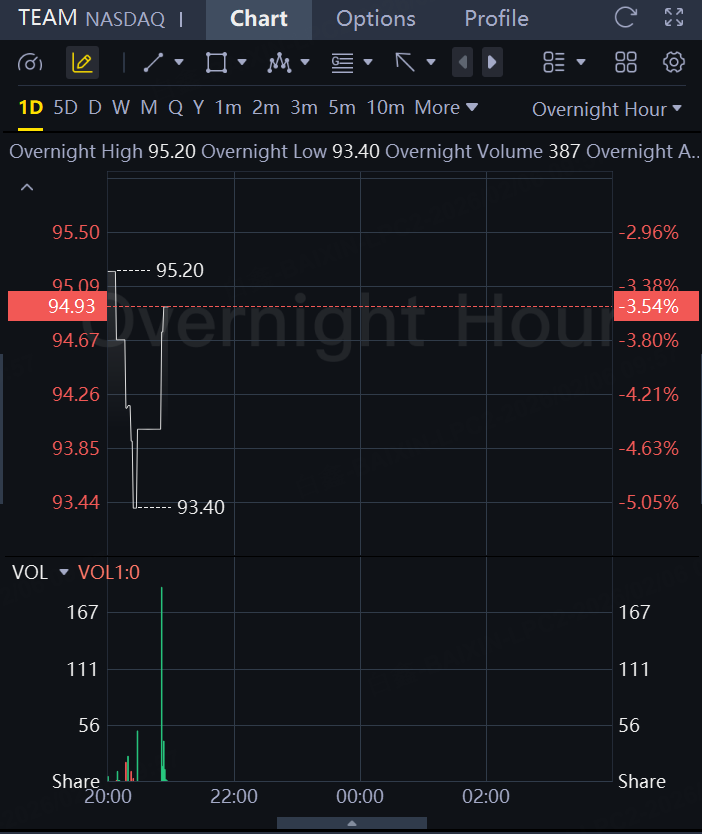This screenshot has height=834, width=702.
Task: Open the gauge indicator icon
Action: 31,63
